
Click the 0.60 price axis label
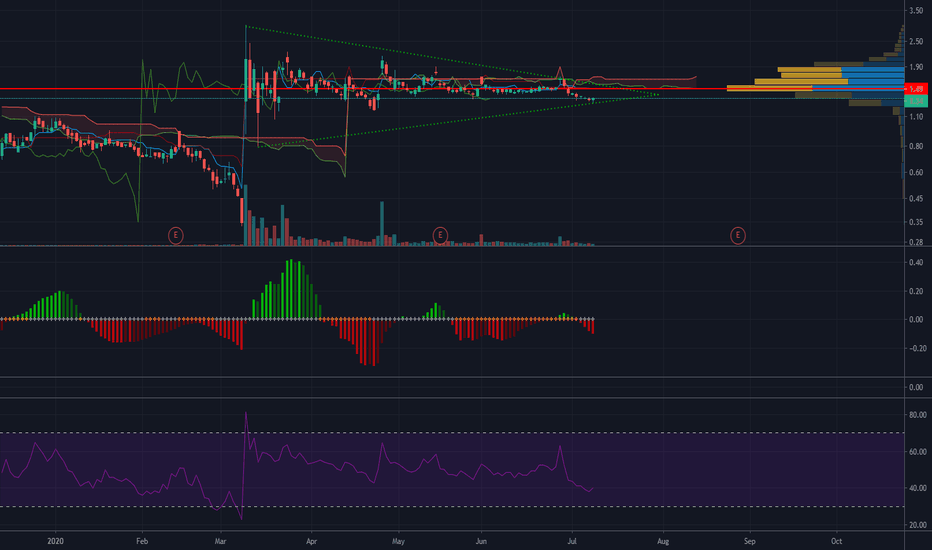tap(916, 173)
